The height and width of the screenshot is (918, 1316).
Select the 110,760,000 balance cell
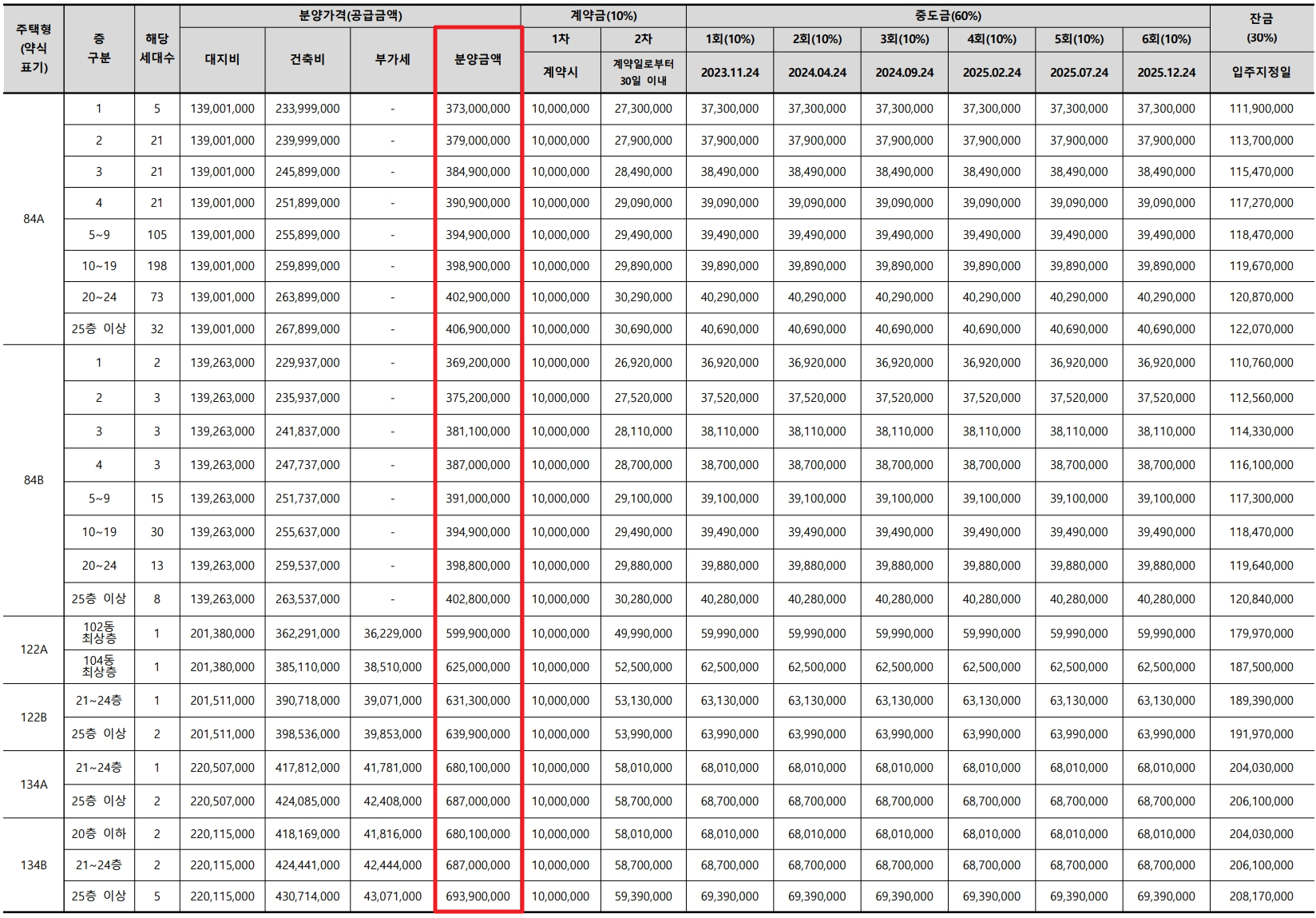1262,363
